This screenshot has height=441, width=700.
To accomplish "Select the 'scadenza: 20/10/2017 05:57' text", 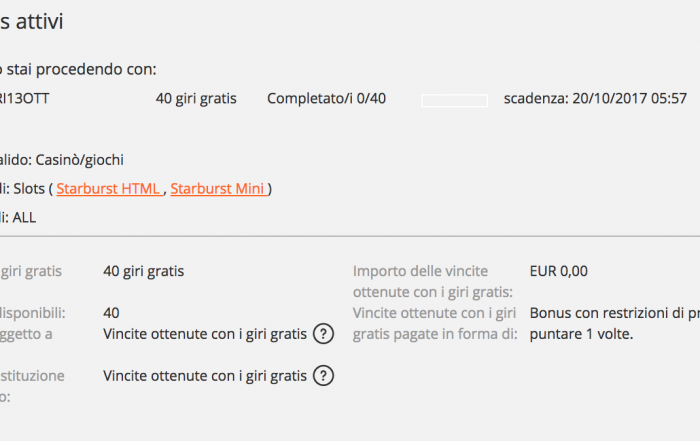I will click(x=595, y=98).
